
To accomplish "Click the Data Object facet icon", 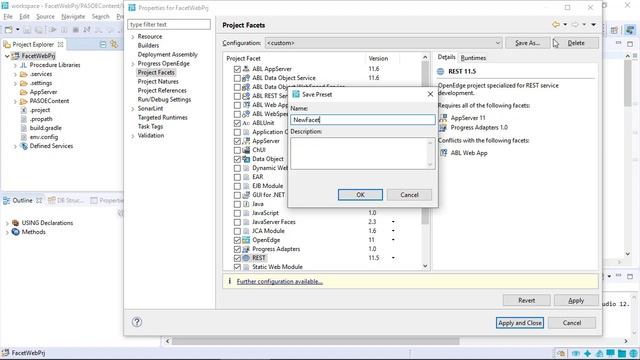I will (x=246, y=159).
